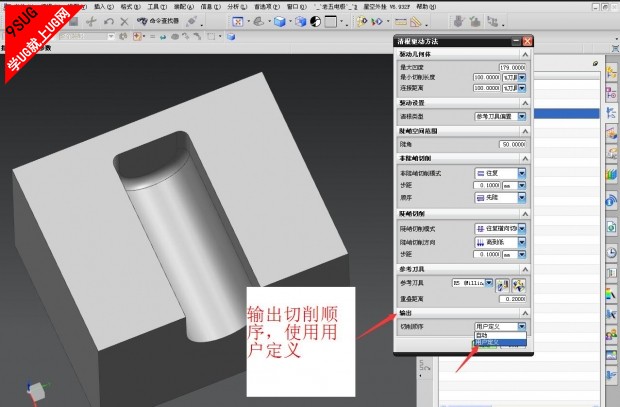Click the Delete X toolbar icon
Image resolution: width=620 pixels, height=407 pixels.
(x=124, y=21)
